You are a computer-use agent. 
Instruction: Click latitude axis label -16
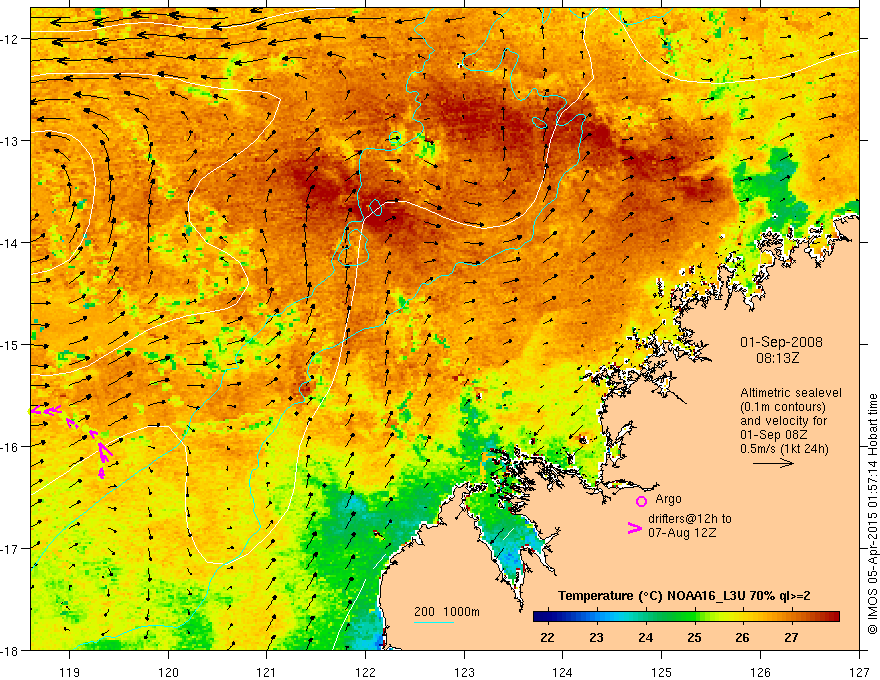point(12,447)
